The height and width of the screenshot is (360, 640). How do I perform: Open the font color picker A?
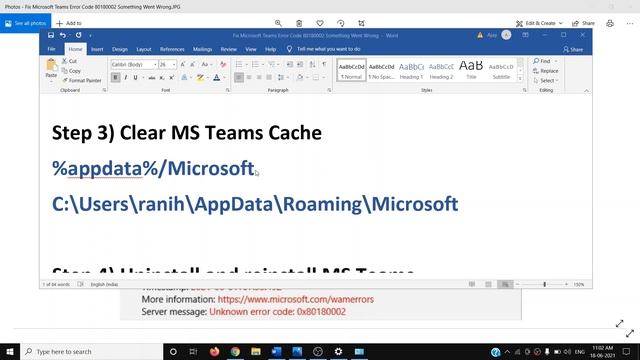[x=217, y=78]
